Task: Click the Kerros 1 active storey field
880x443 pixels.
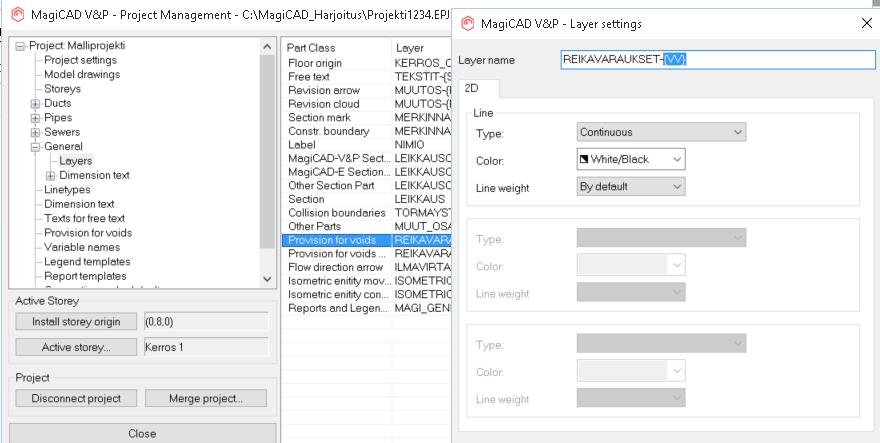Action: 206,347
